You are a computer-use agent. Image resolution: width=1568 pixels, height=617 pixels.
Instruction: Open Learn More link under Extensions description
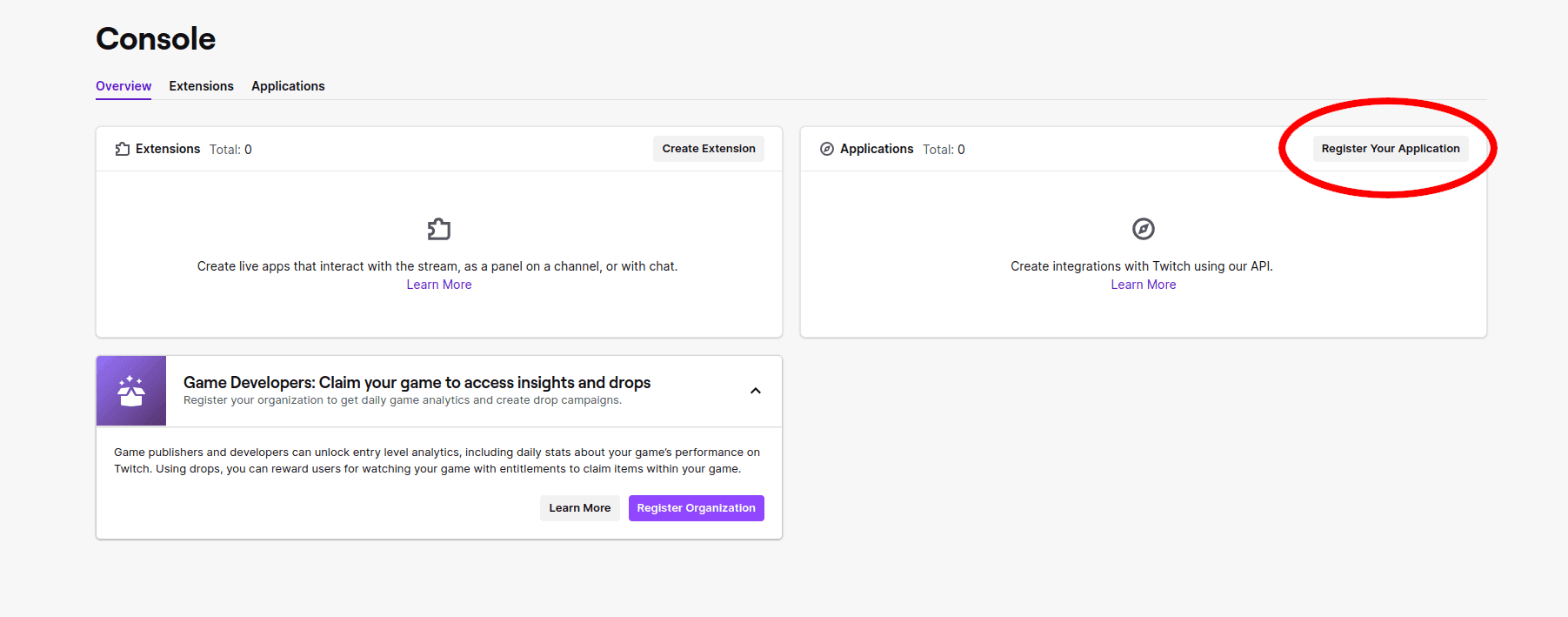point(439,285)
